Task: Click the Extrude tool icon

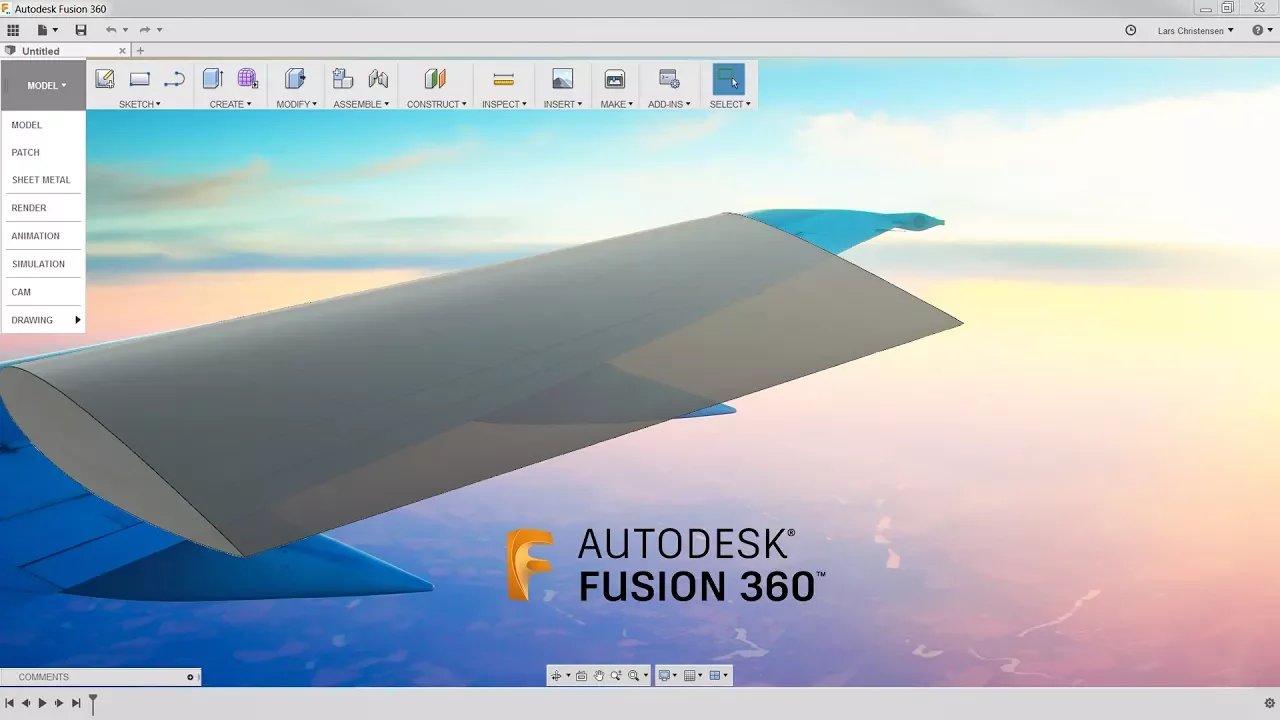Action: 212,79
